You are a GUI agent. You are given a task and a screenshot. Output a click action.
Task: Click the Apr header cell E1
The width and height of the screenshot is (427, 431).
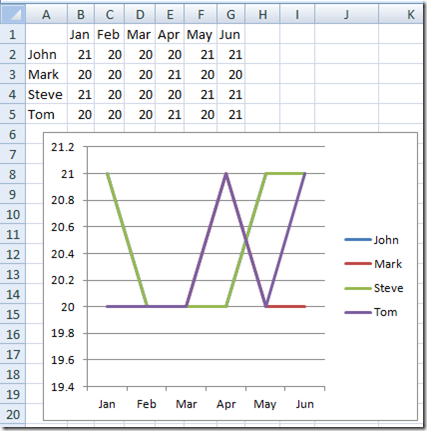tap(170, 34)
